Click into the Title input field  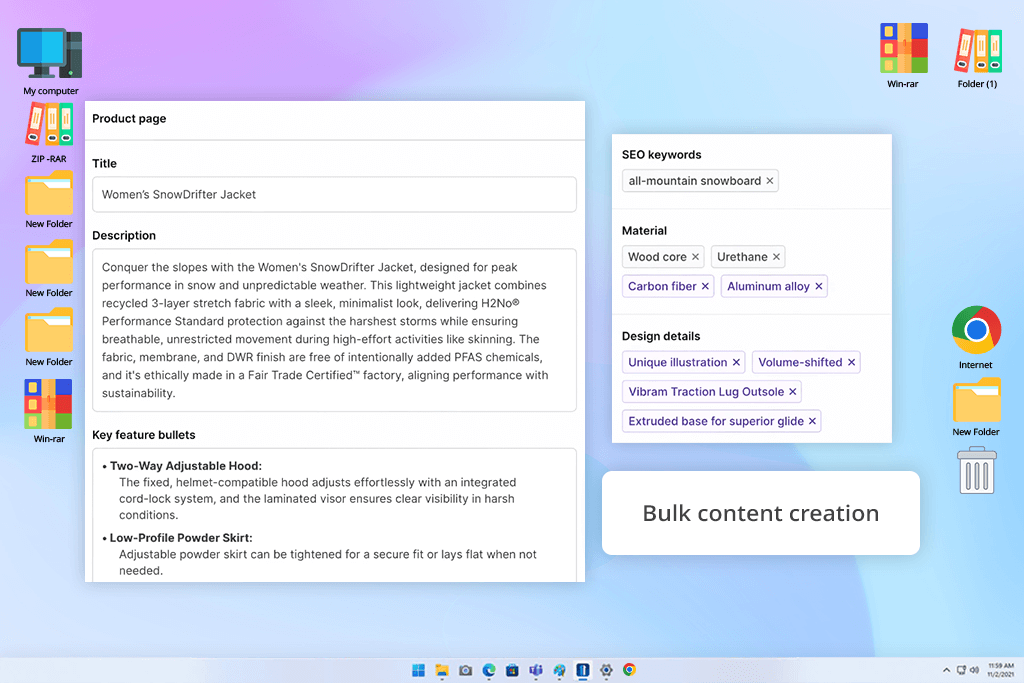click(x=334, y=195)
